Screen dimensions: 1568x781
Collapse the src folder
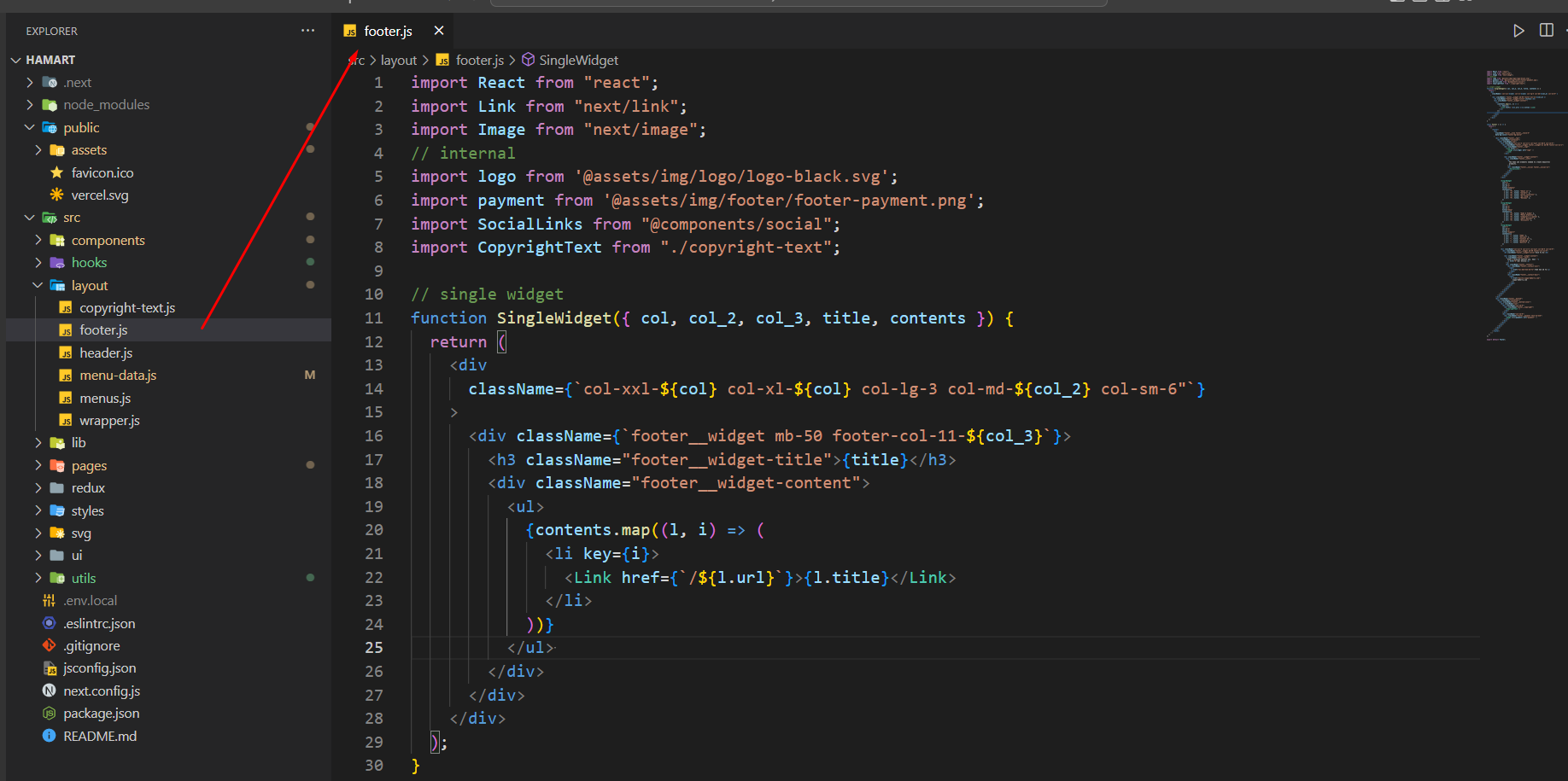coord(30,218)
